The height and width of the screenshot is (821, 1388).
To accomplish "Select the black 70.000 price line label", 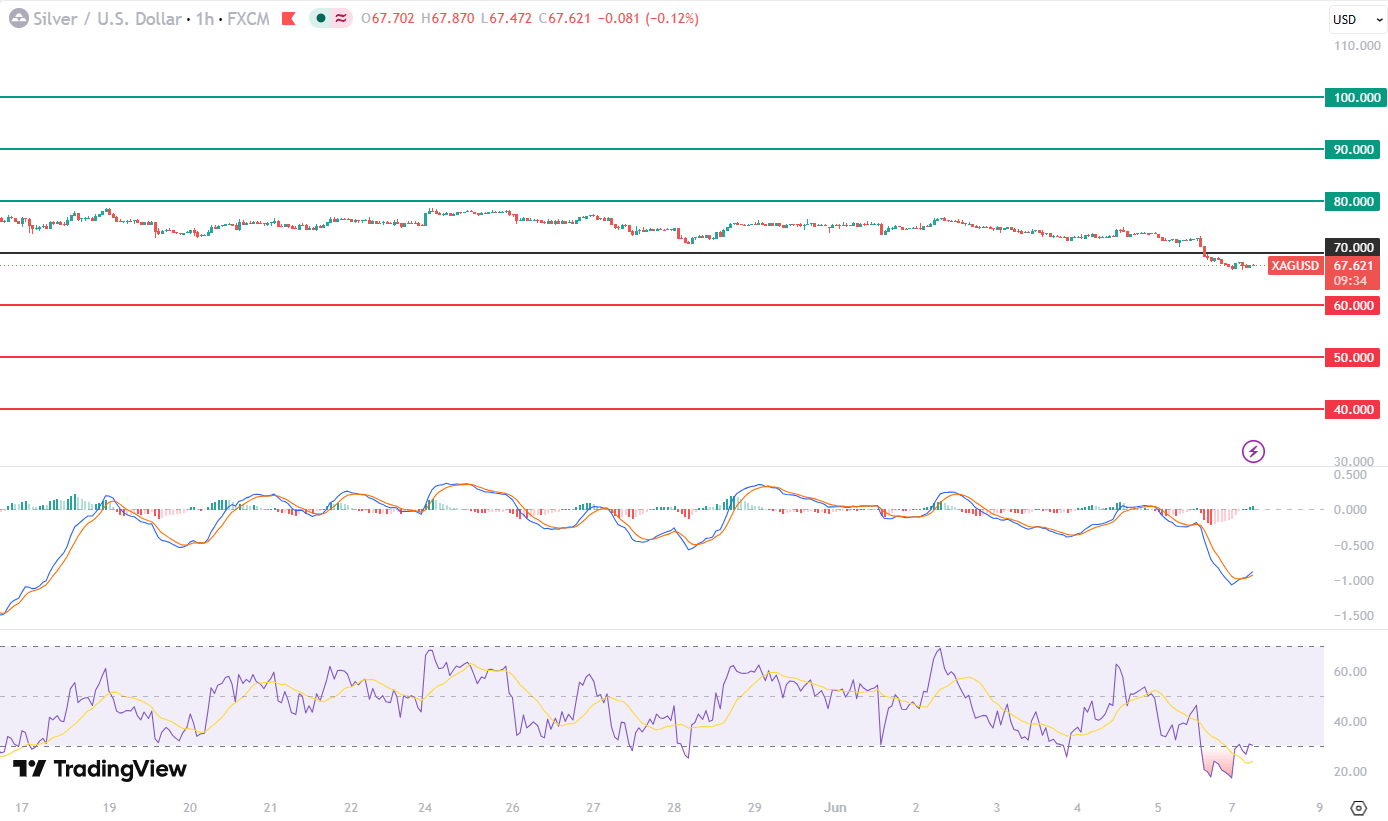I will coord(1352,247).
